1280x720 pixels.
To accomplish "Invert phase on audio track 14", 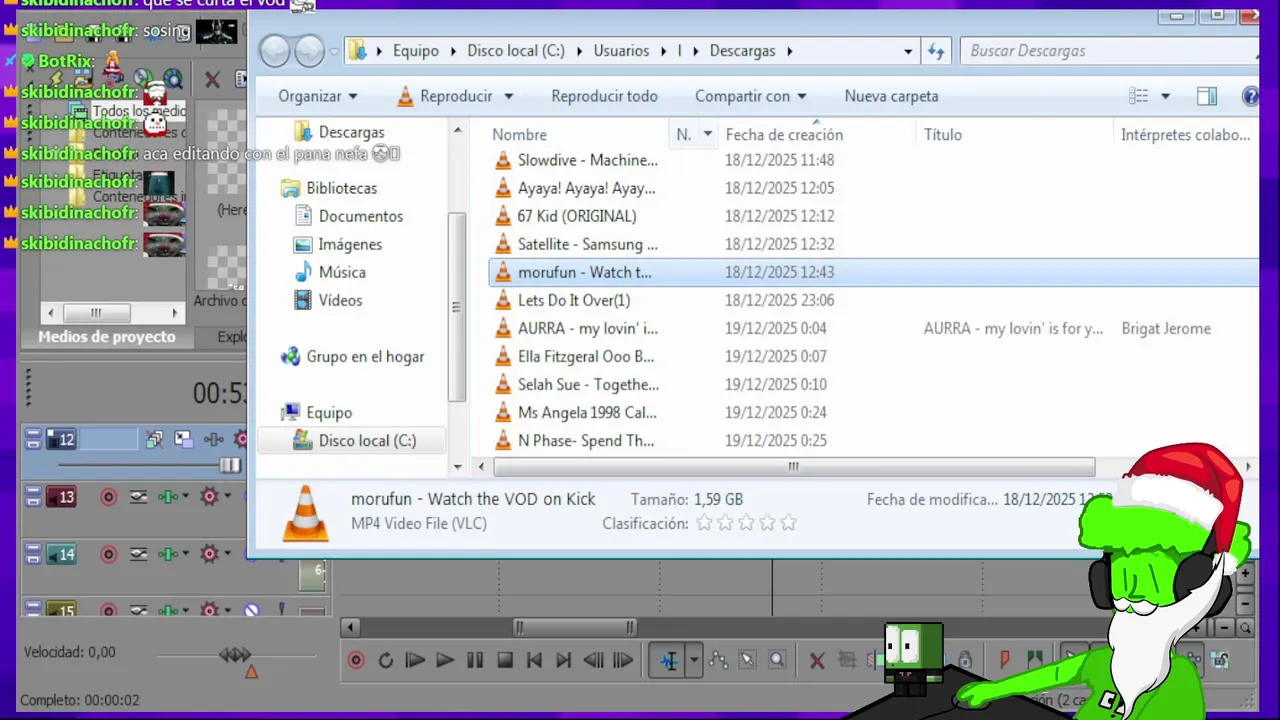I will (139, 554).
